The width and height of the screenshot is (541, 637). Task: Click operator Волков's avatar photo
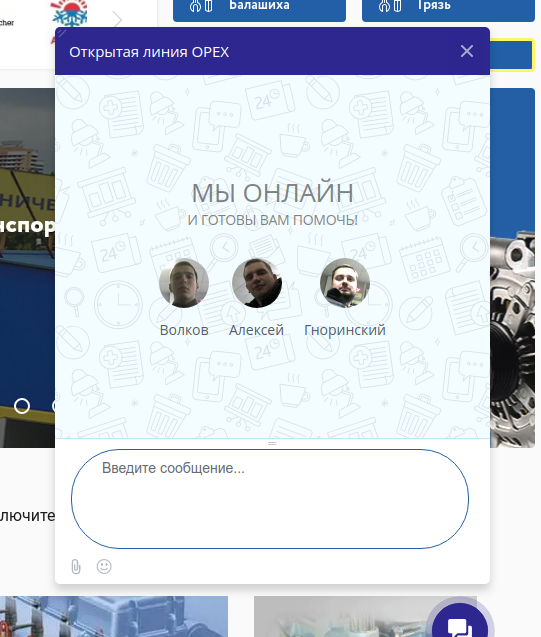184,283
